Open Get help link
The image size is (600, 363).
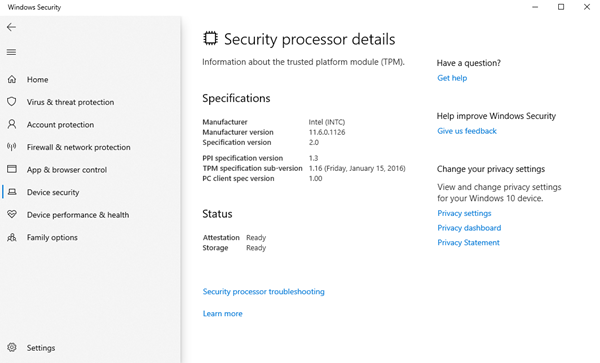tap(452, 78)
